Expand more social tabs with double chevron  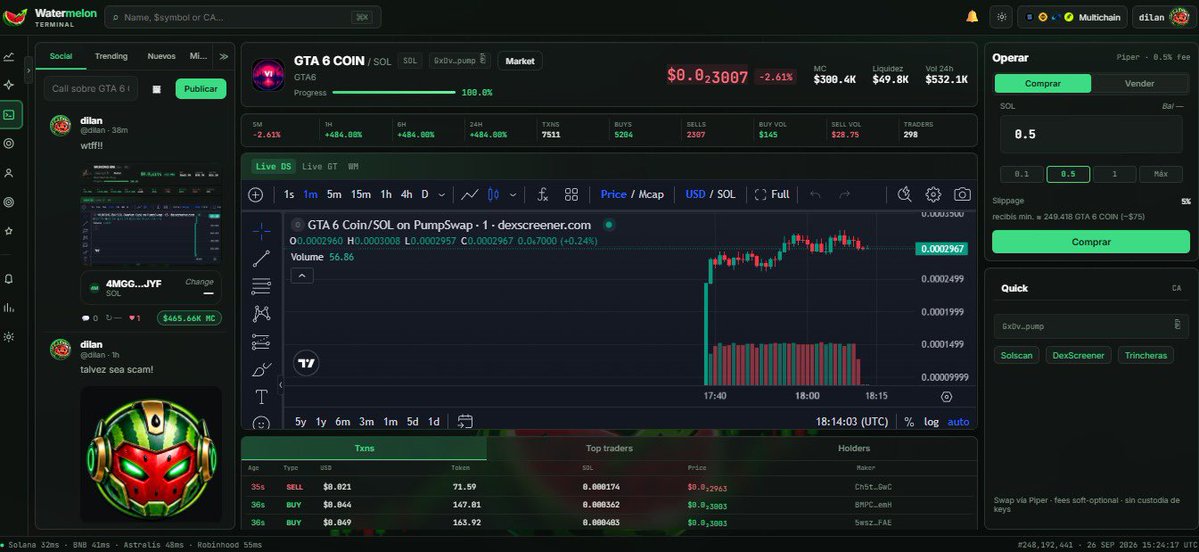[223, 57]
